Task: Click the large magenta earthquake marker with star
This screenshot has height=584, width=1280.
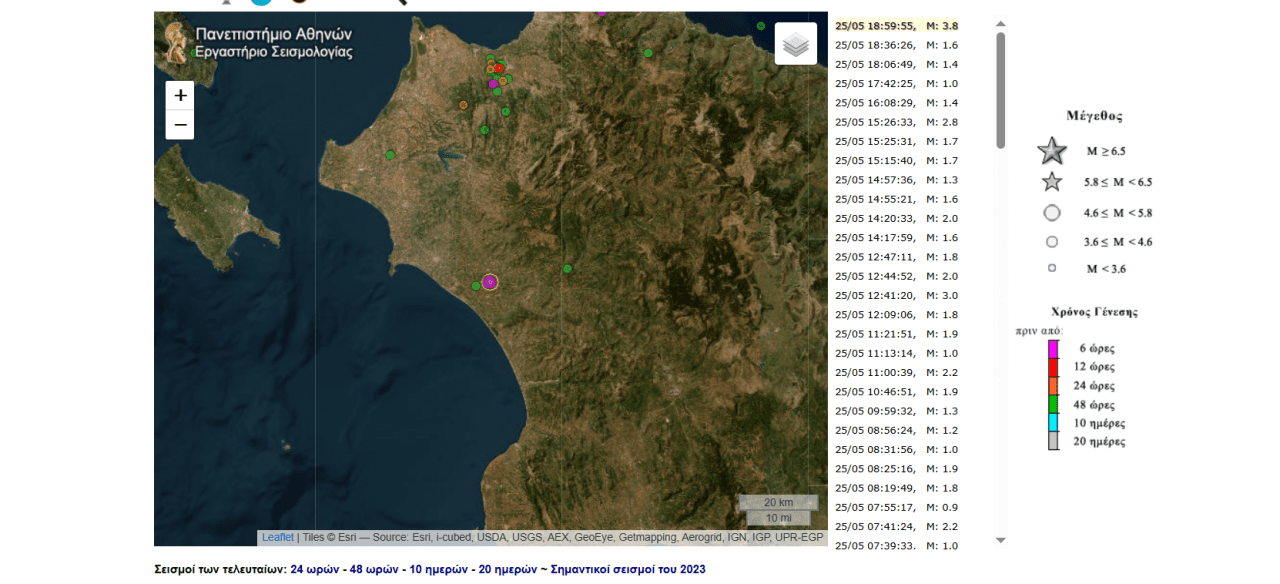Action: [490, 282]
